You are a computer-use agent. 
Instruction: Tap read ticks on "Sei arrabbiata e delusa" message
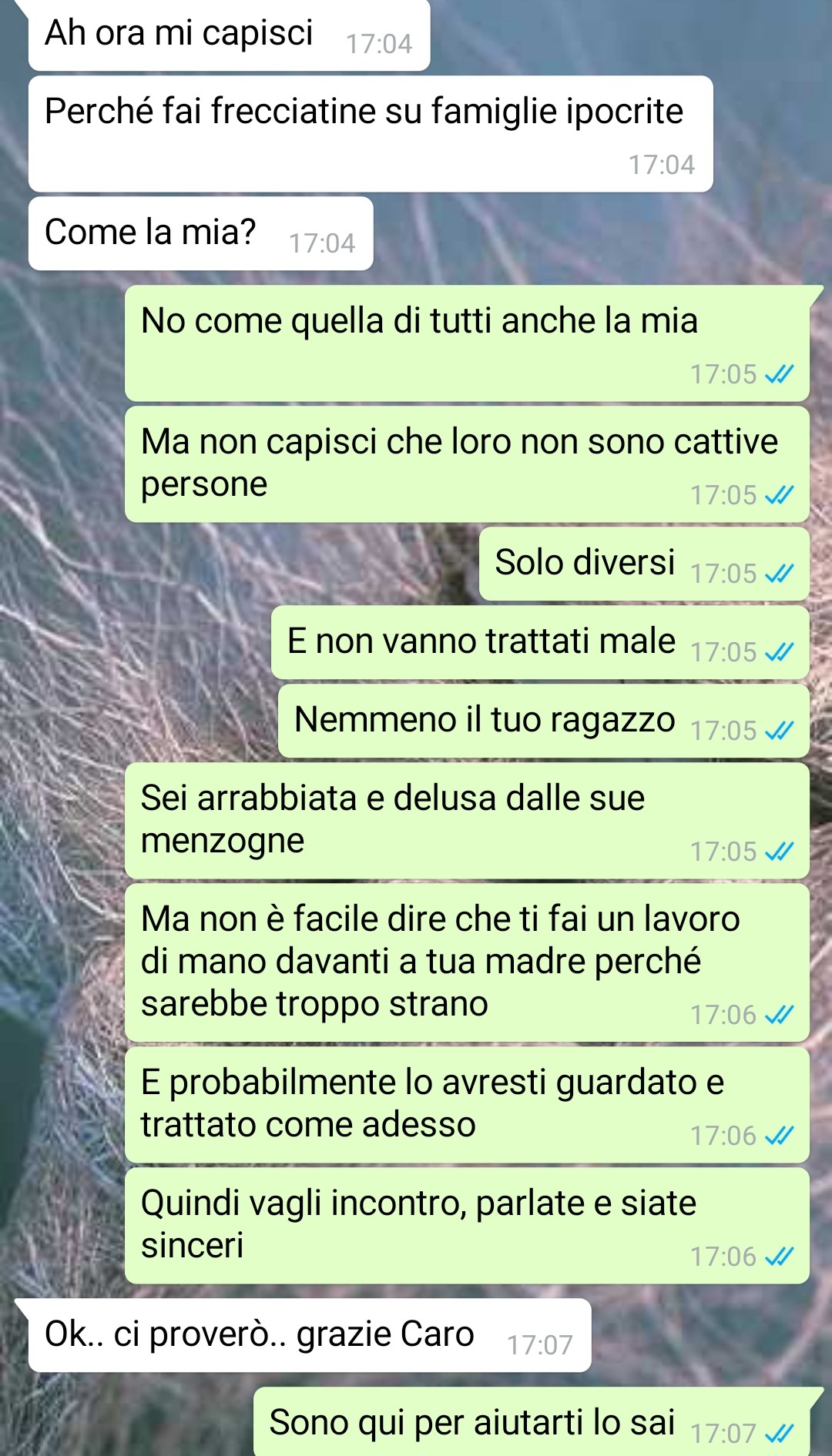tap(779, 852)
